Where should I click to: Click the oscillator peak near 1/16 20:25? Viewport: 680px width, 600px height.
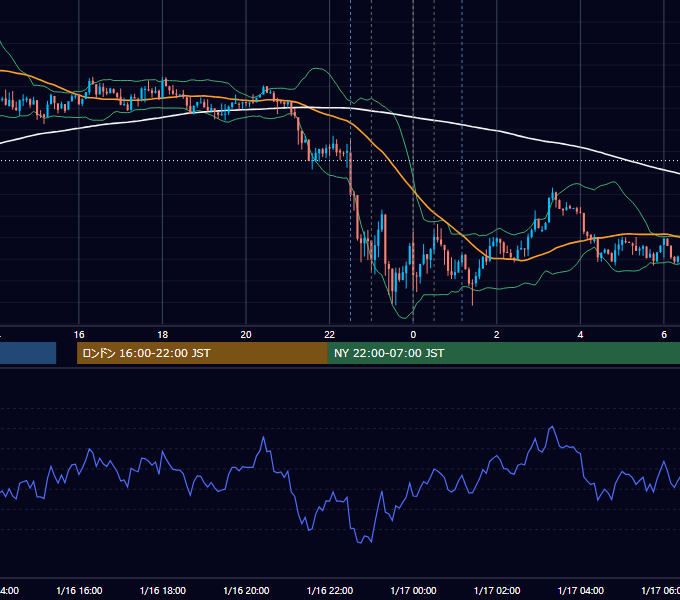[263, 438]
